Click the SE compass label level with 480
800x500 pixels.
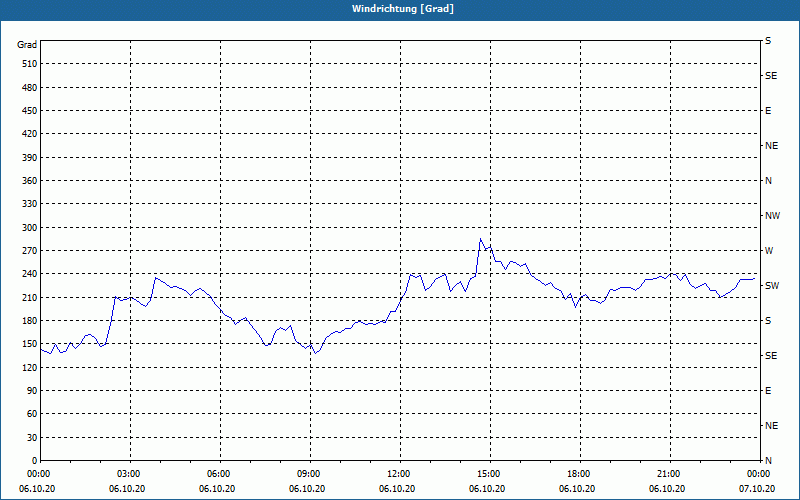coord(771,76)
